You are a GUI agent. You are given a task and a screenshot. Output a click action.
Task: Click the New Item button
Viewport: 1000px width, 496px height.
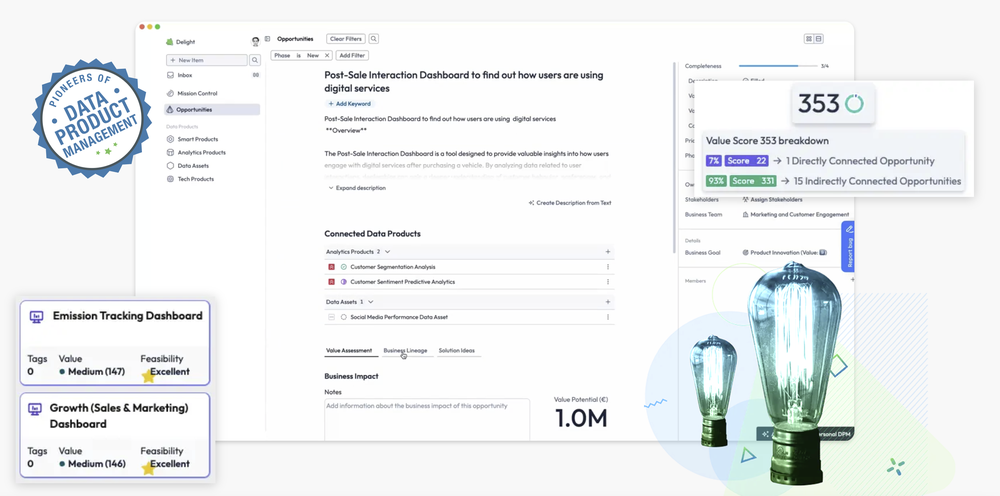207,60
